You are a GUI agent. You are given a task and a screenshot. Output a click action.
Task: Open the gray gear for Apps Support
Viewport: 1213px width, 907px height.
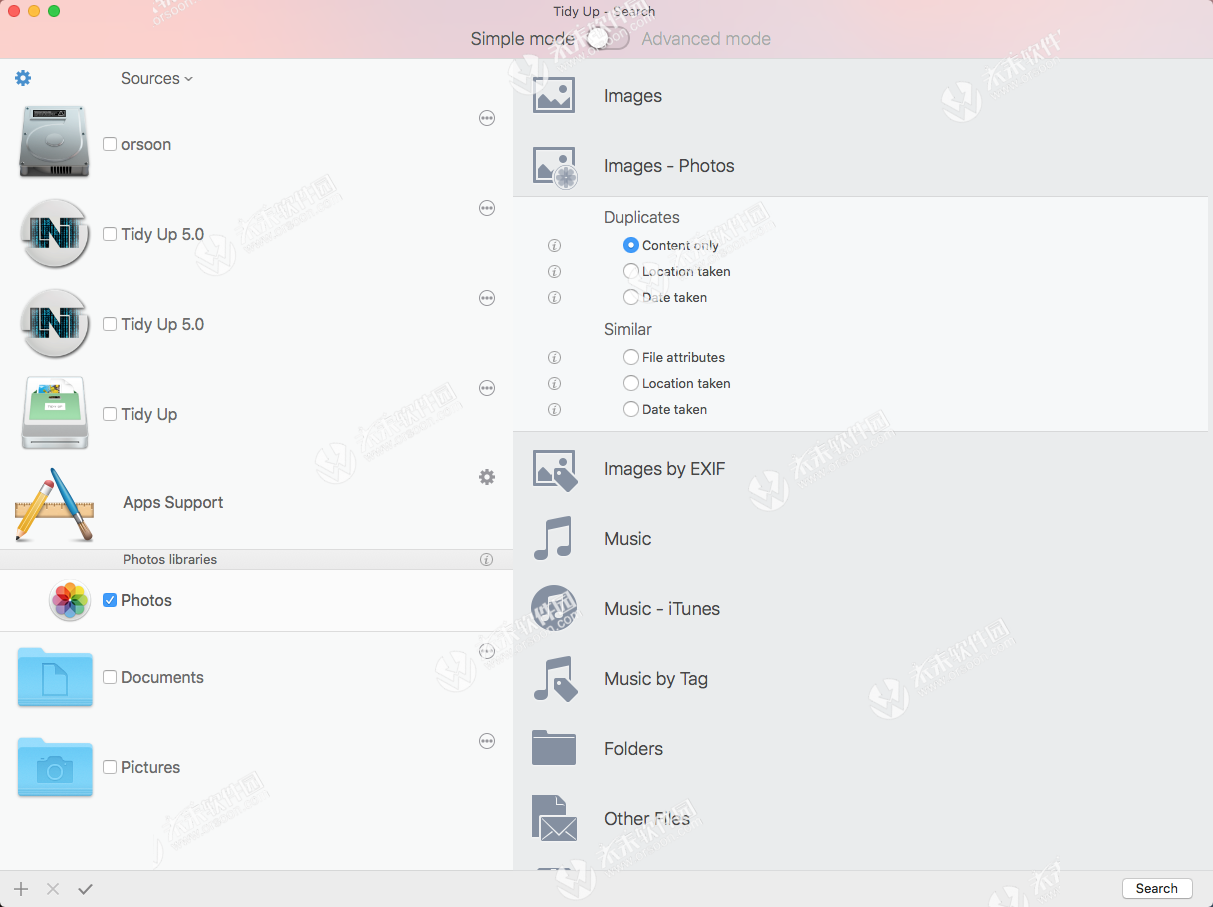click(487, 477)
